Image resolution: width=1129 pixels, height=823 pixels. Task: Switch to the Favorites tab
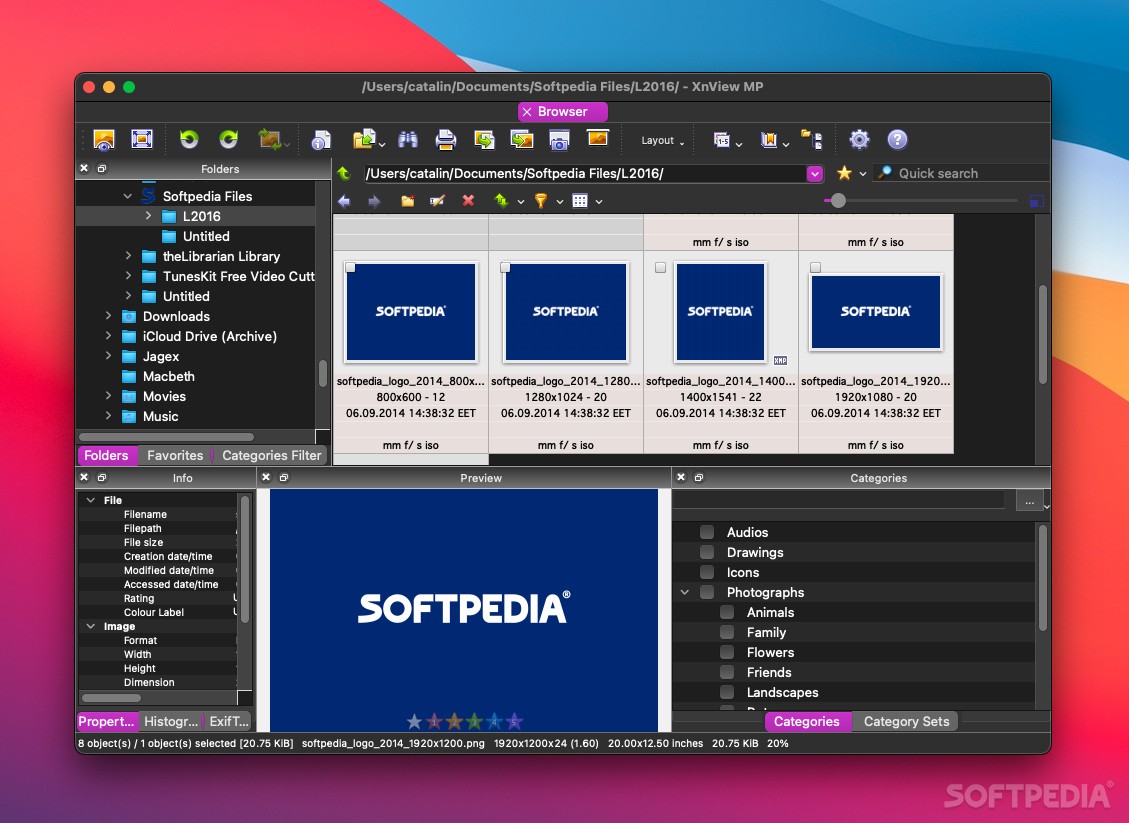(x=175, y=455)
